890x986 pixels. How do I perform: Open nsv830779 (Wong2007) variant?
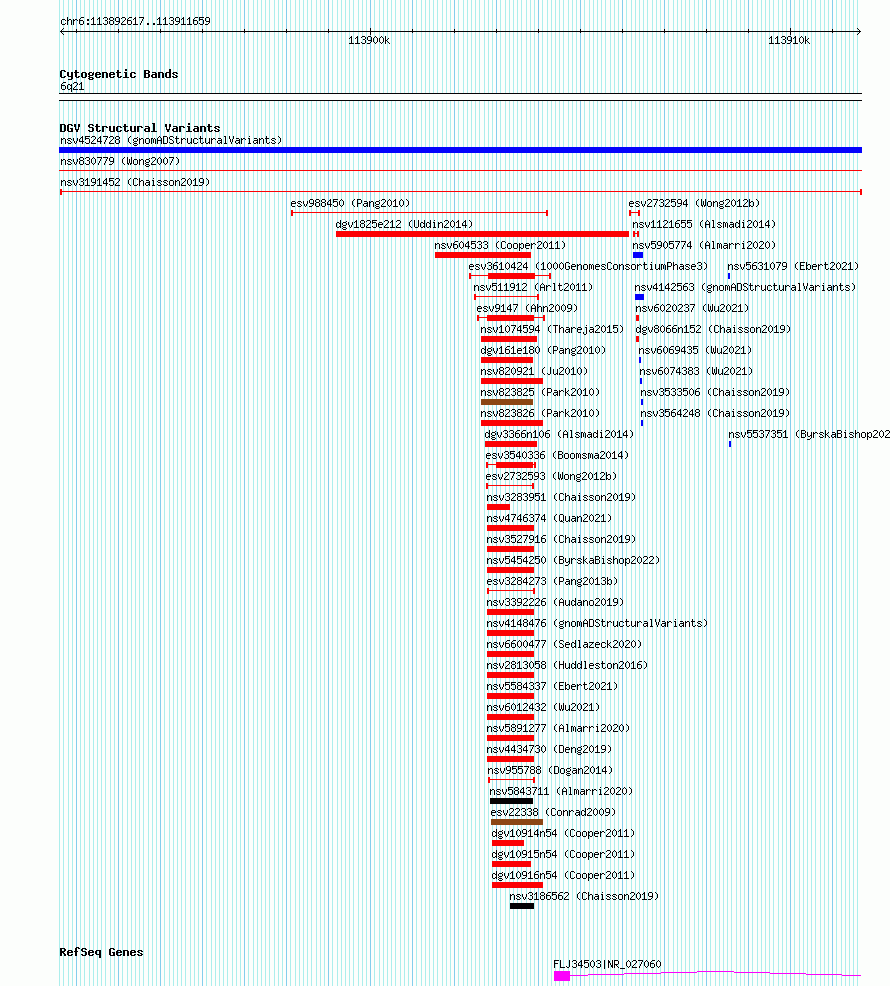(120, 162)
